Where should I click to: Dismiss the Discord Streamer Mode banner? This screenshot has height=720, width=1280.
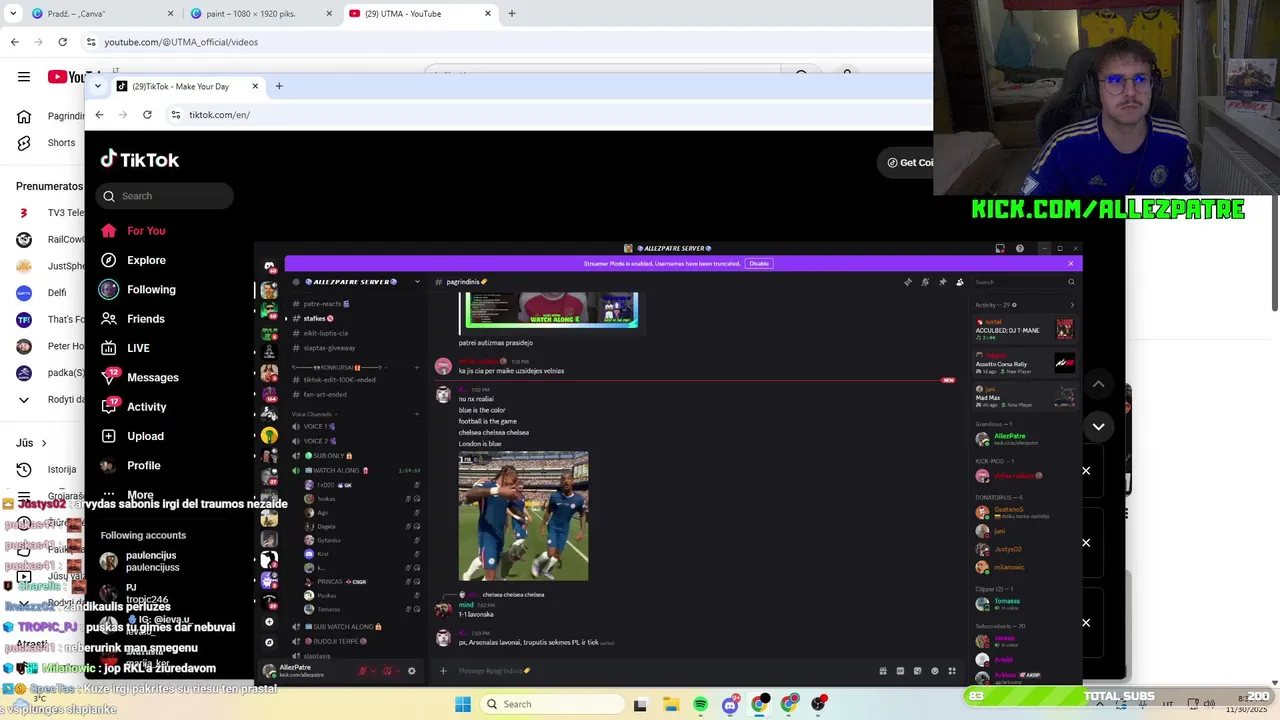coord(1070,264)
